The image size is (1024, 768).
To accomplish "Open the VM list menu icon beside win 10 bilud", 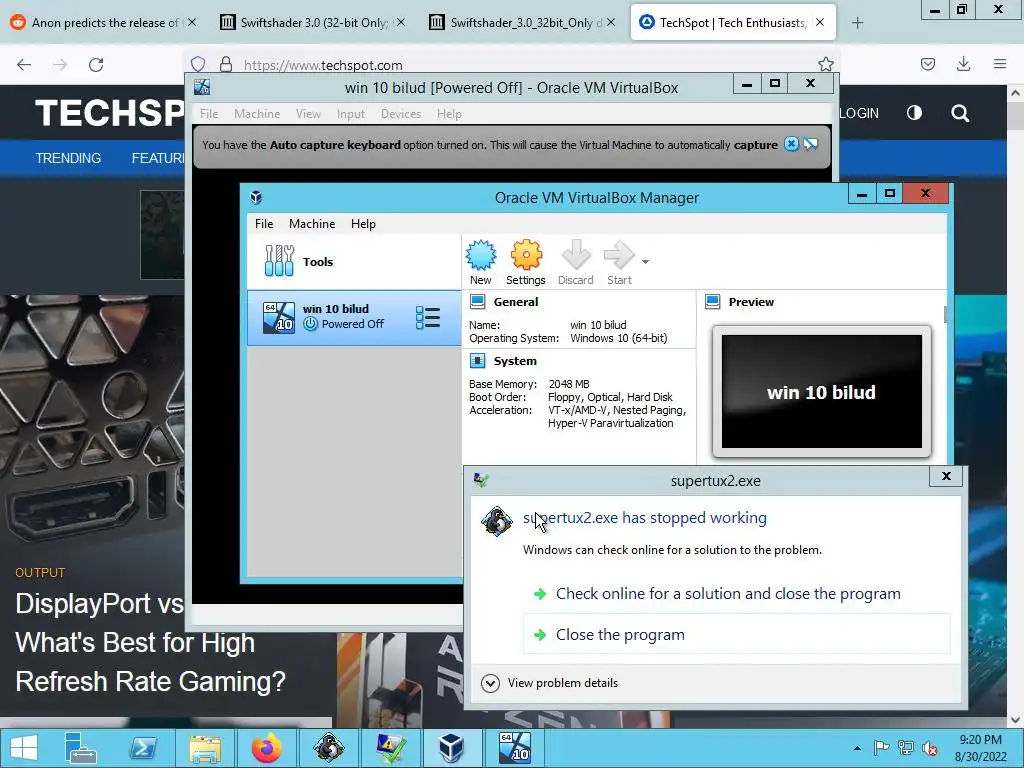I will point(428,317).
